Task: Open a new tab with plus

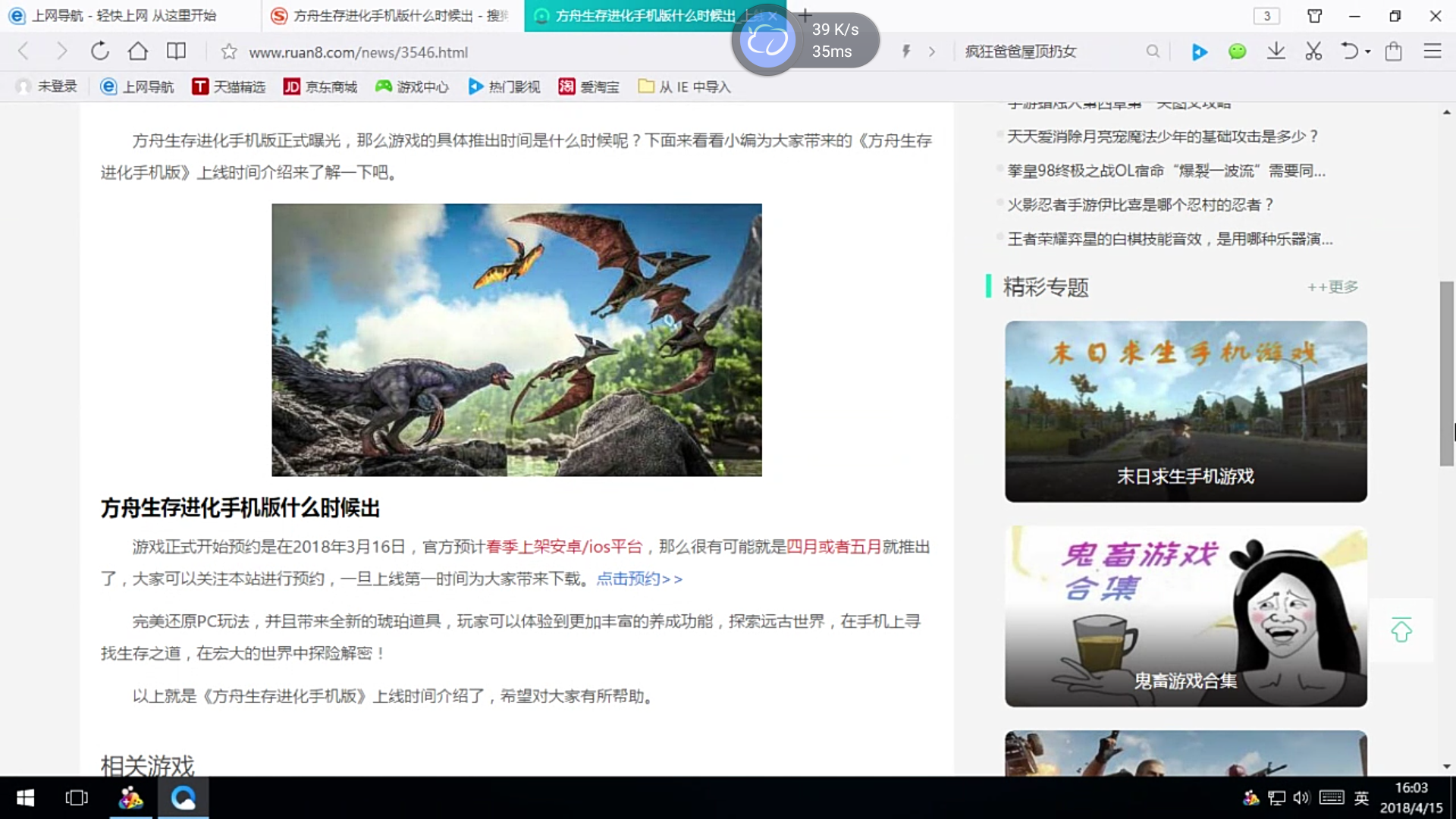Action: coord(805,15)
